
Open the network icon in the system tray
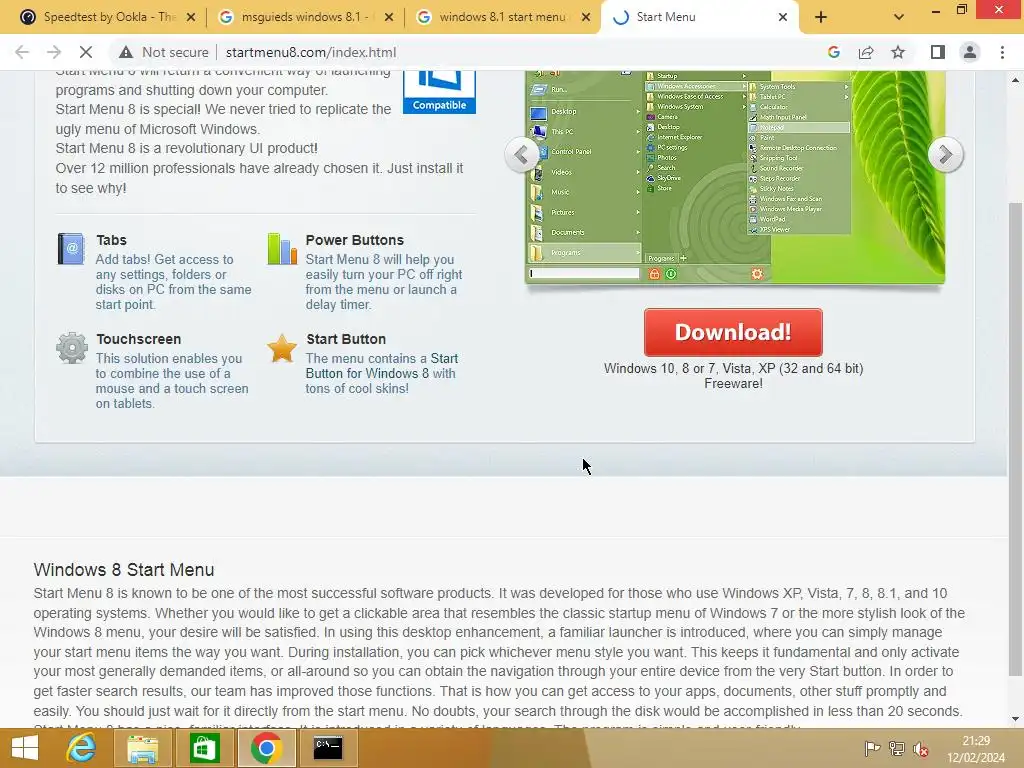click(x=897, y=748)
